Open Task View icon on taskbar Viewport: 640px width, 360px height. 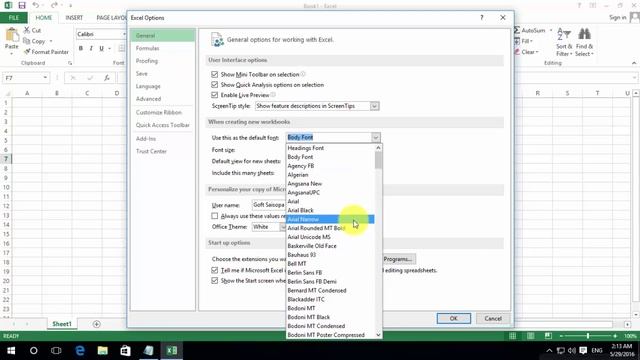(x=56, y=351)
